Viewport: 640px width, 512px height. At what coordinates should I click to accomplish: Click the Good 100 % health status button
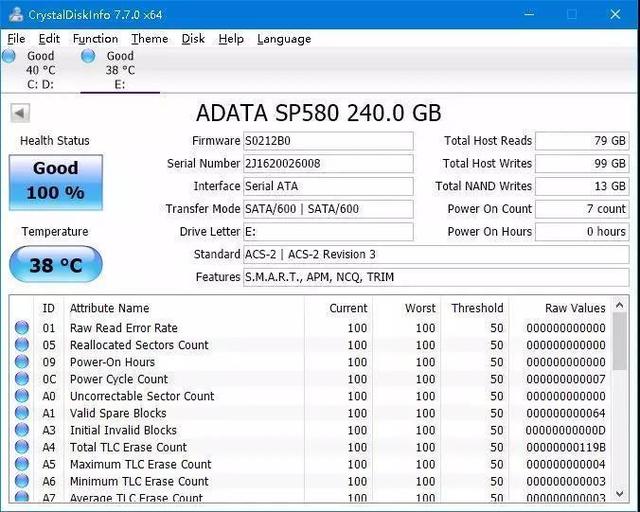56,182
